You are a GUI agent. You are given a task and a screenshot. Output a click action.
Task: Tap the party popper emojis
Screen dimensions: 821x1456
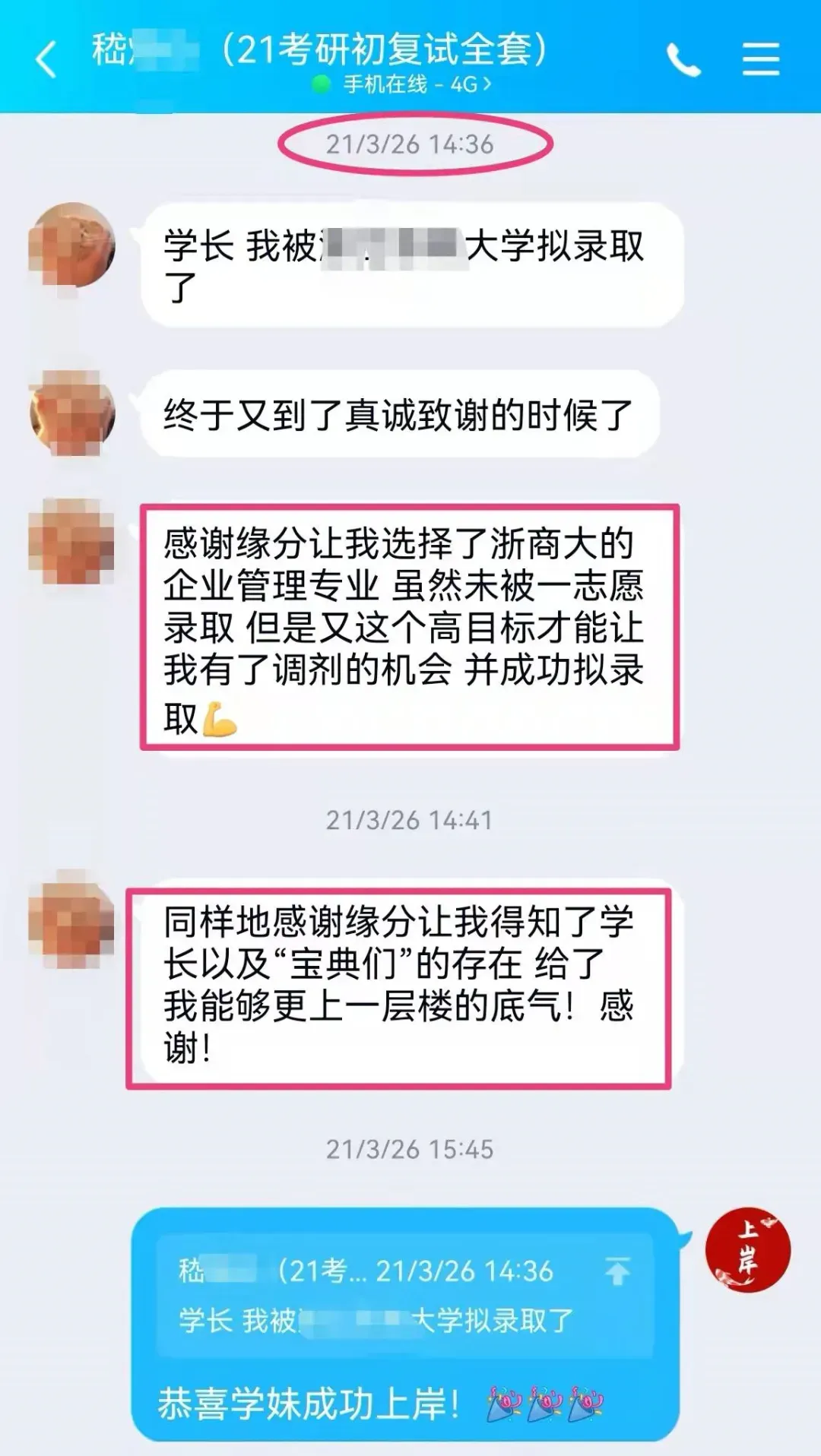click(545, 1404)
